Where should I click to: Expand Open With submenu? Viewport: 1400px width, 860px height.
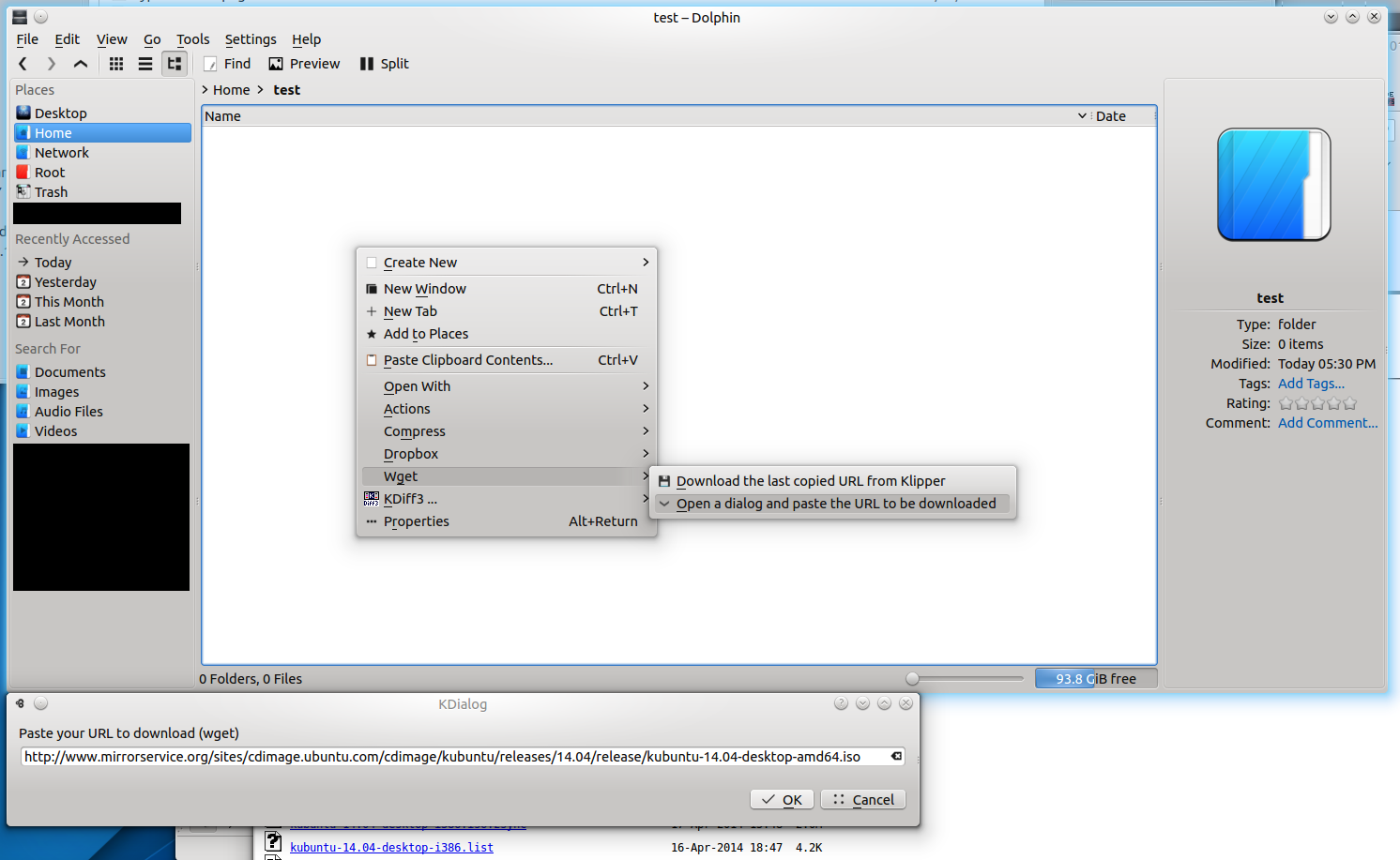pyautogui.click(x=507, y=386)
